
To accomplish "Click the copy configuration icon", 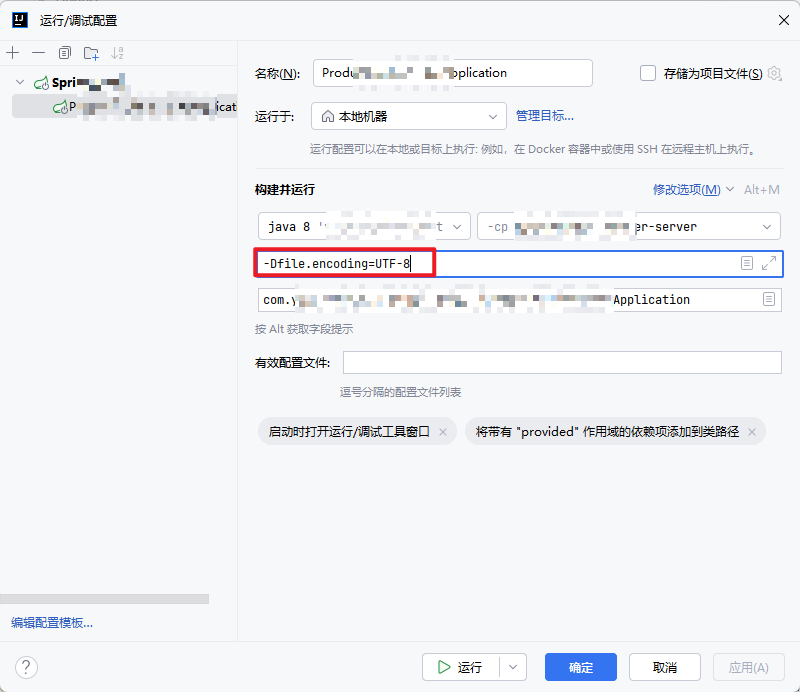I will click(x=63, y=52).
